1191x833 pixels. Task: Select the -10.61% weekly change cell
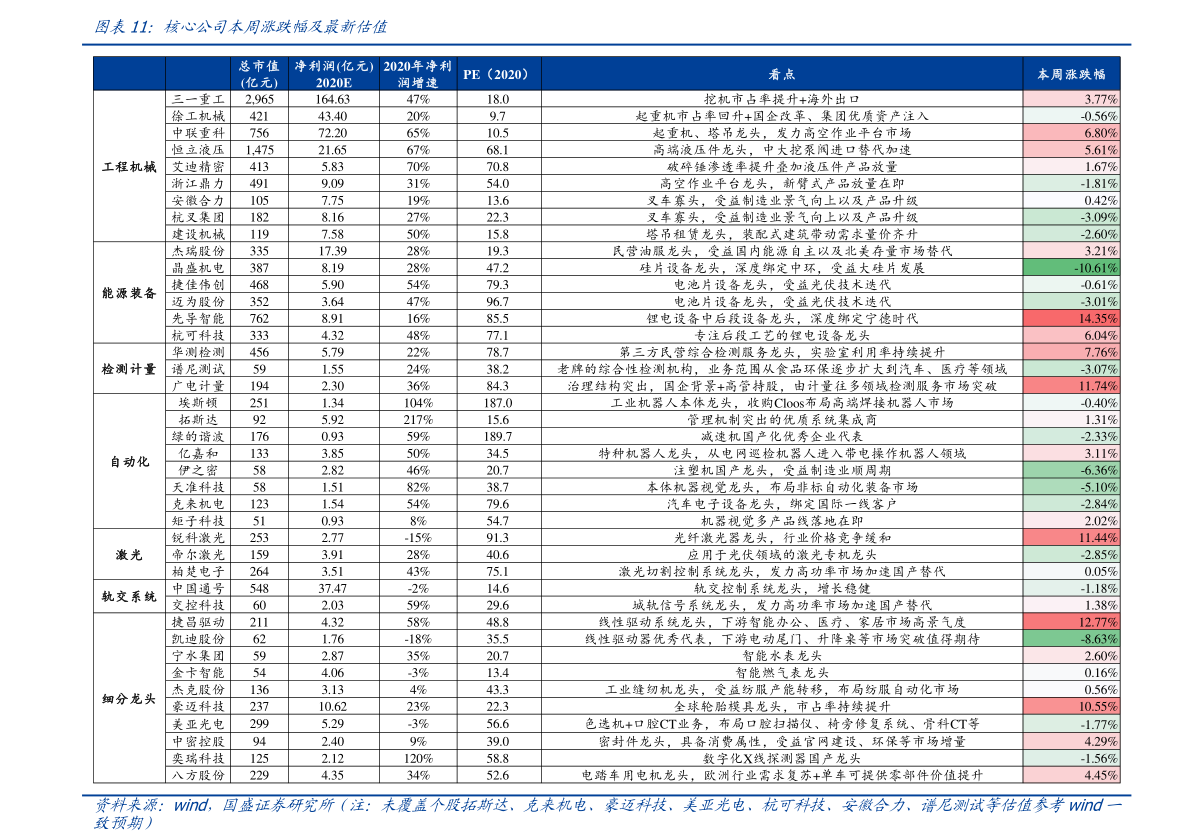point(1071,268)
